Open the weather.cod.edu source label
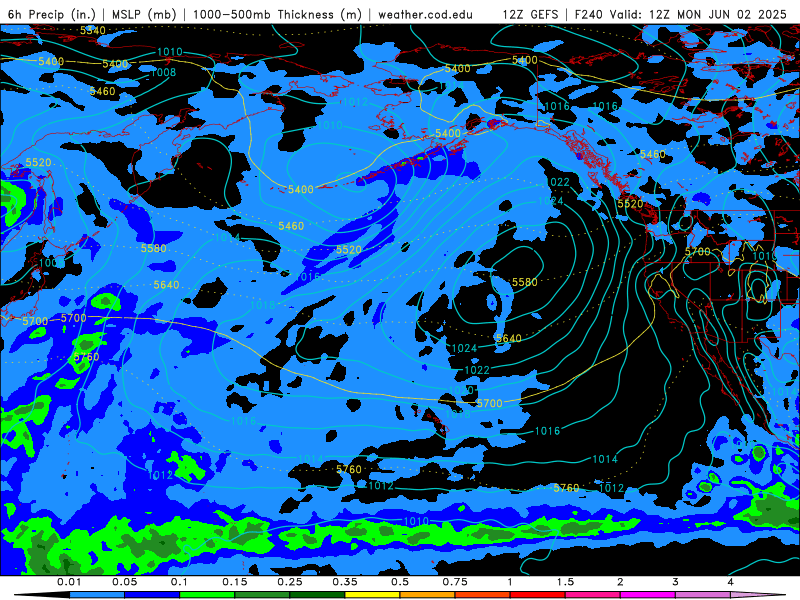This screenshot has height=600, width=800. [x=425, y=14]
